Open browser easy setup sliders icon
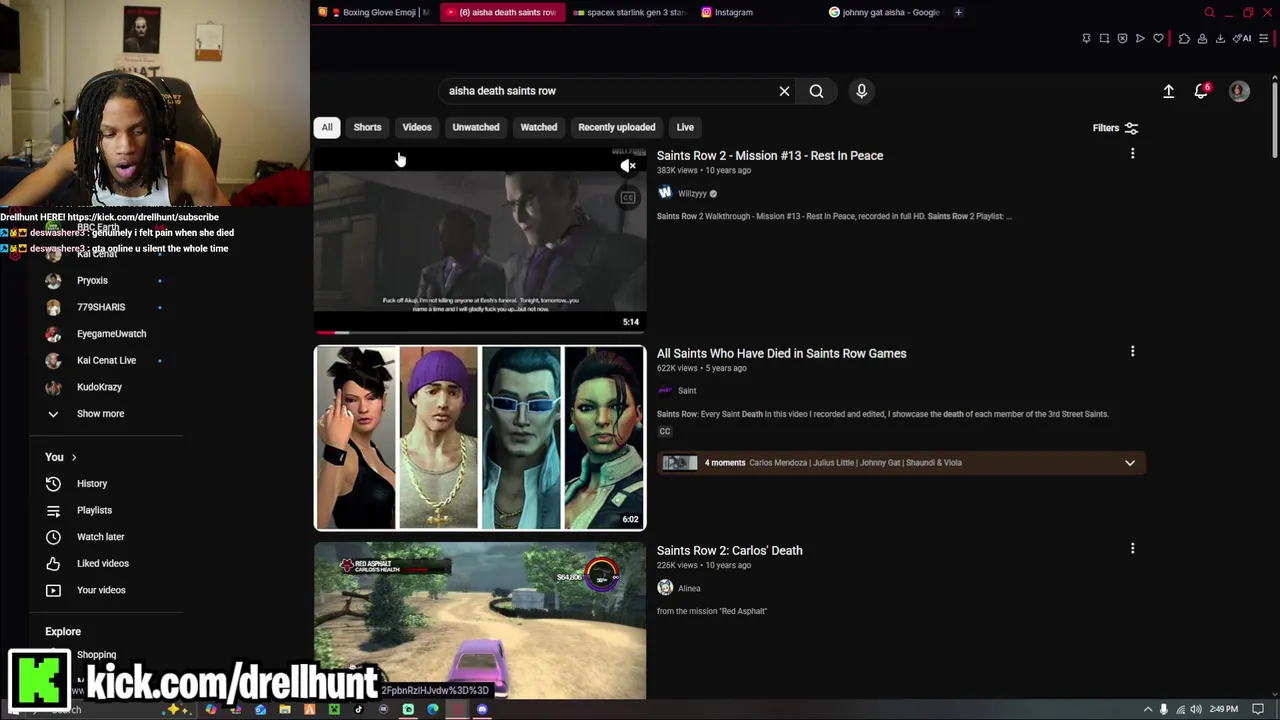The image size is (1280, 720). click(1264, 39)
